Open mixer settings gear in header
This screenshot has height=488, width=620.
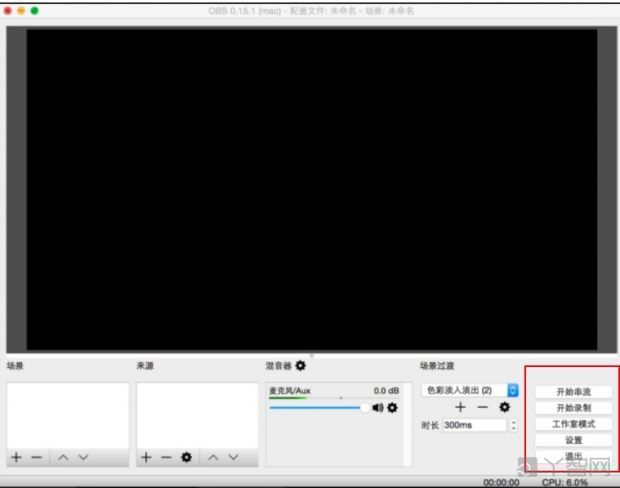(x=301, y=365)
